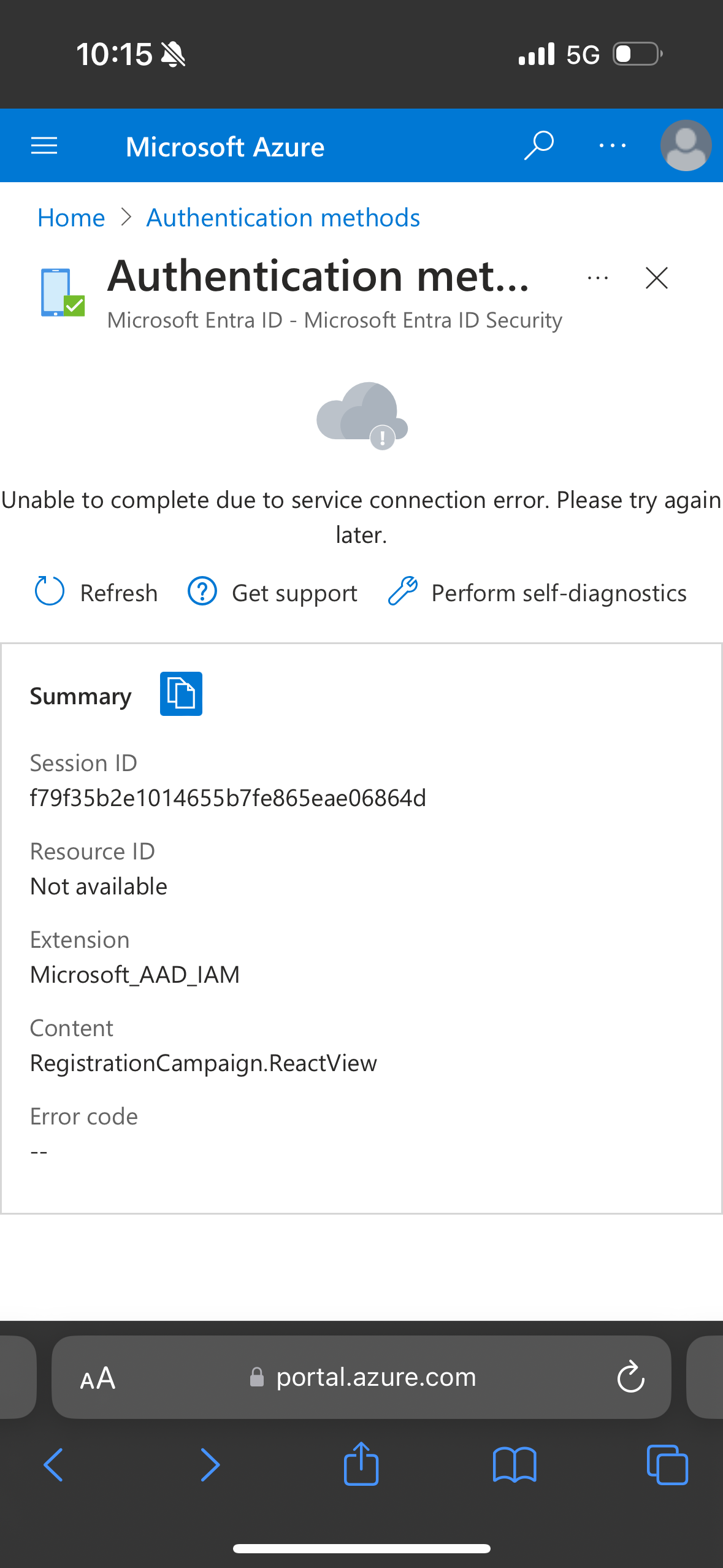Go back in Safari
723x1568 pixels.
click(53, 1465)
